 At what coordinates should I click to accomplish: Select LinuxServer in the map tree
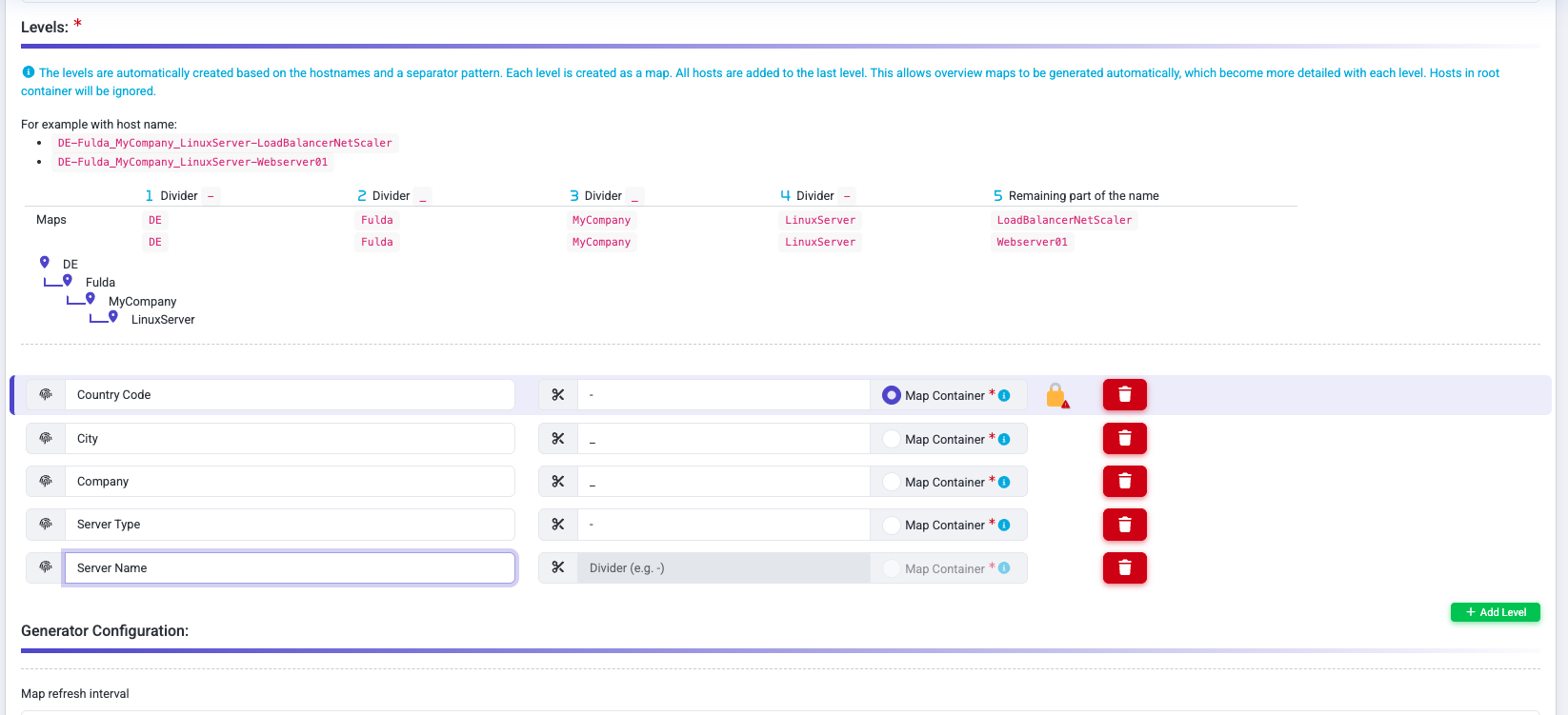coord(163,320)
